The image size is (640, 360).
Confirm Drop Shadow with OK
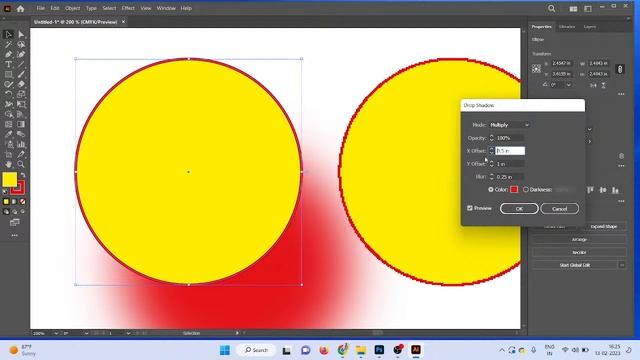pos(519,209)
